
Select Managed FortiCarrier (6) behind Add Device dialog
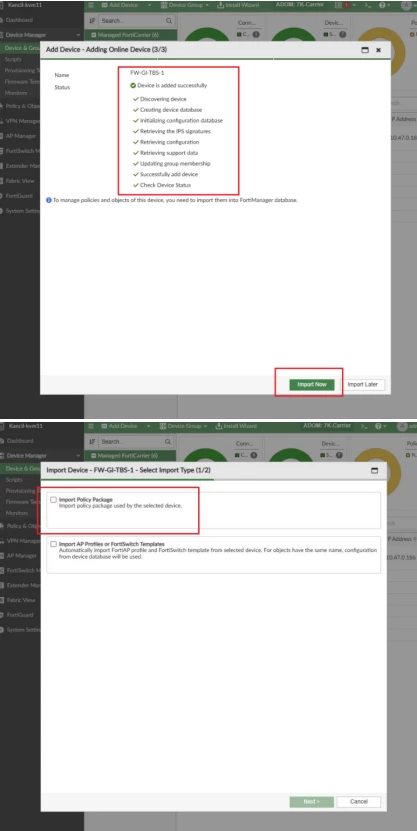130,35
